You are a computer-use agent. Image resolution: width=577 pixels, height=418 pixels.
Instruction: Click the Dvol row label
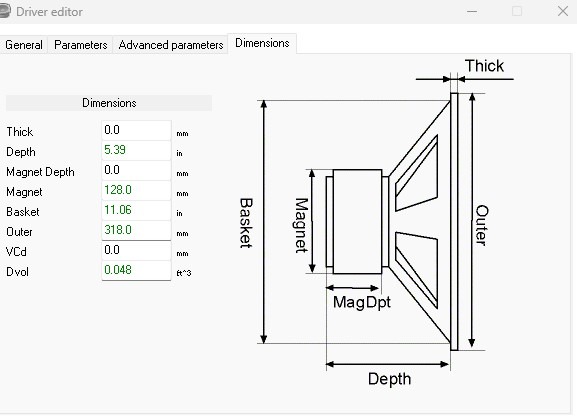click(x=17, y=272)
